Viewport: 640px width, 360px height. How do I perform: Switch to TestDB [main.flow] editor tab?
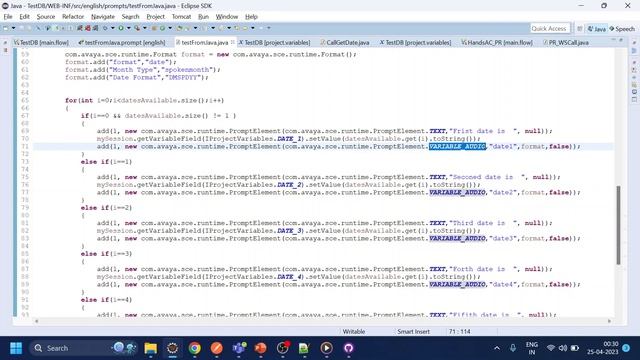click(41, 42)
